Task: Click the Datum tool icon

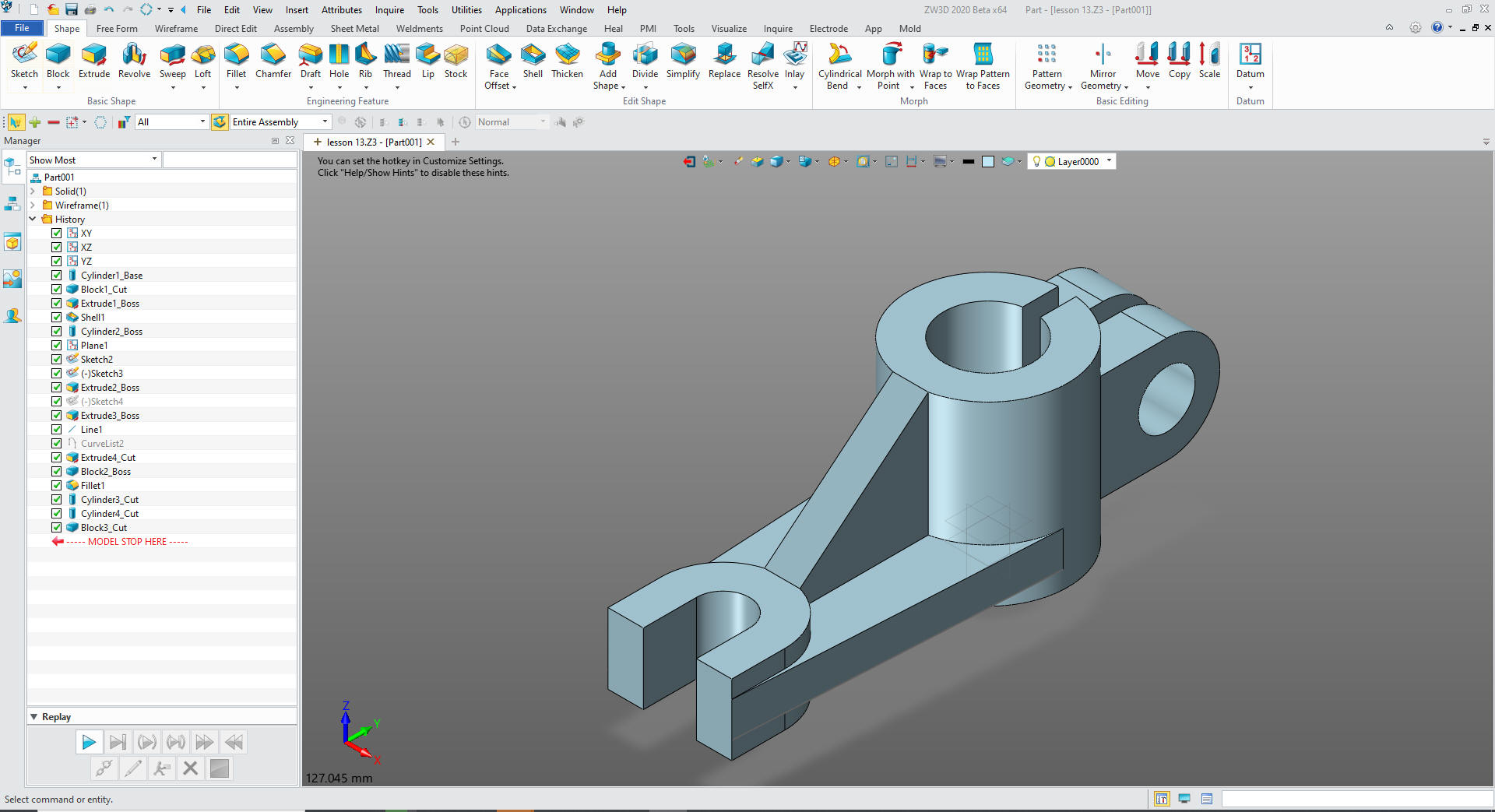Action: point(1251,54)
